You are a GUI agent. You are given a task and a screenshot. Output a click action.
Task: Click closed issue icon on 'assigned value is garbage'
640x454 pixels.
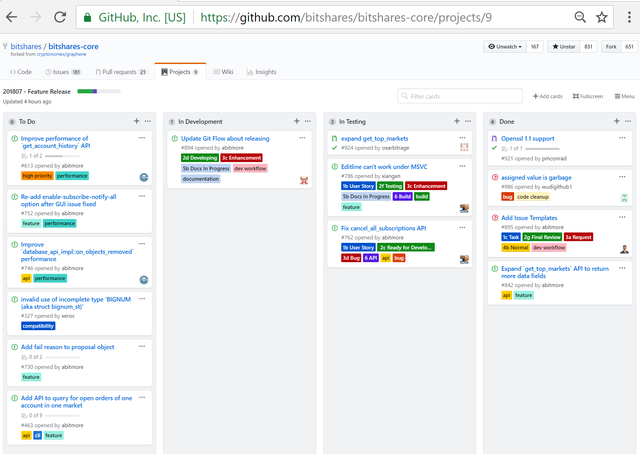pos(495,177)
